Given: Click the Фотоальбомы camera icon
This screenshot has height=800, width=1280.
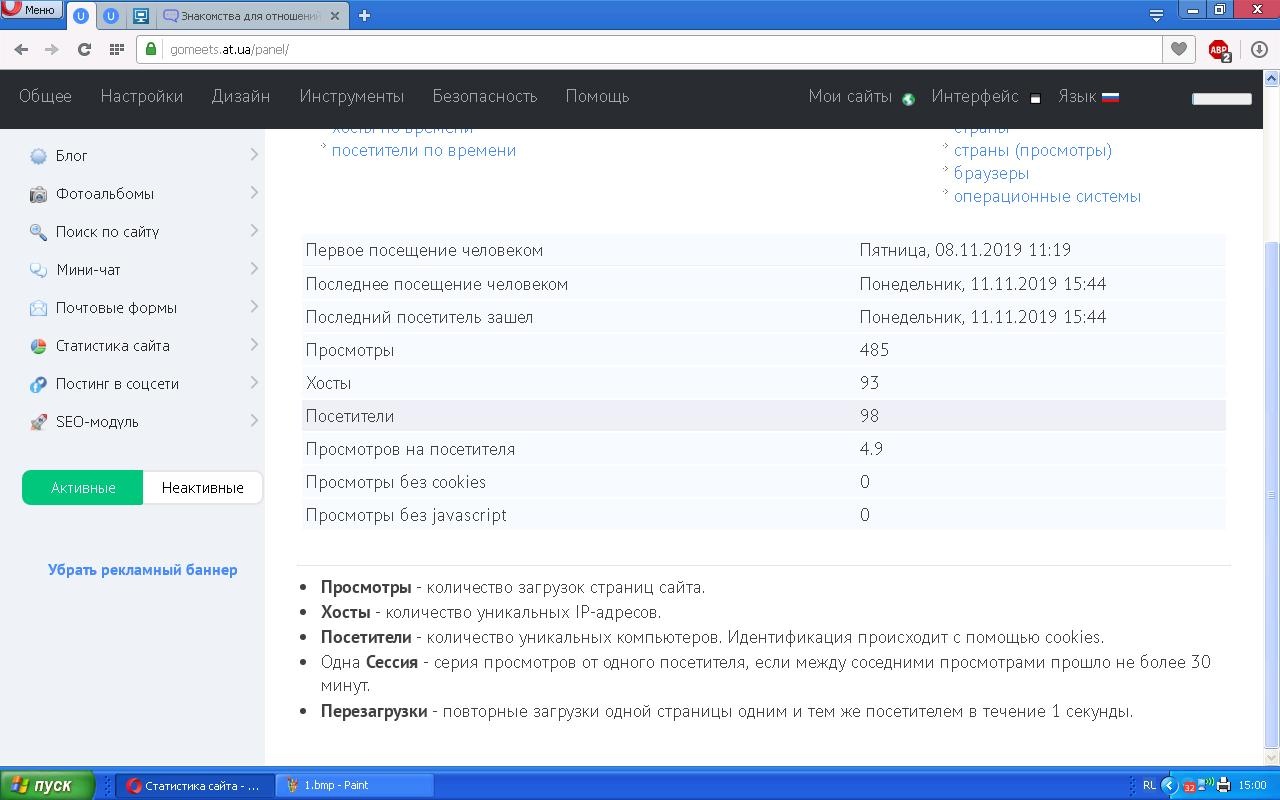Looking at the screenshot, I should (x=38, y=194).
